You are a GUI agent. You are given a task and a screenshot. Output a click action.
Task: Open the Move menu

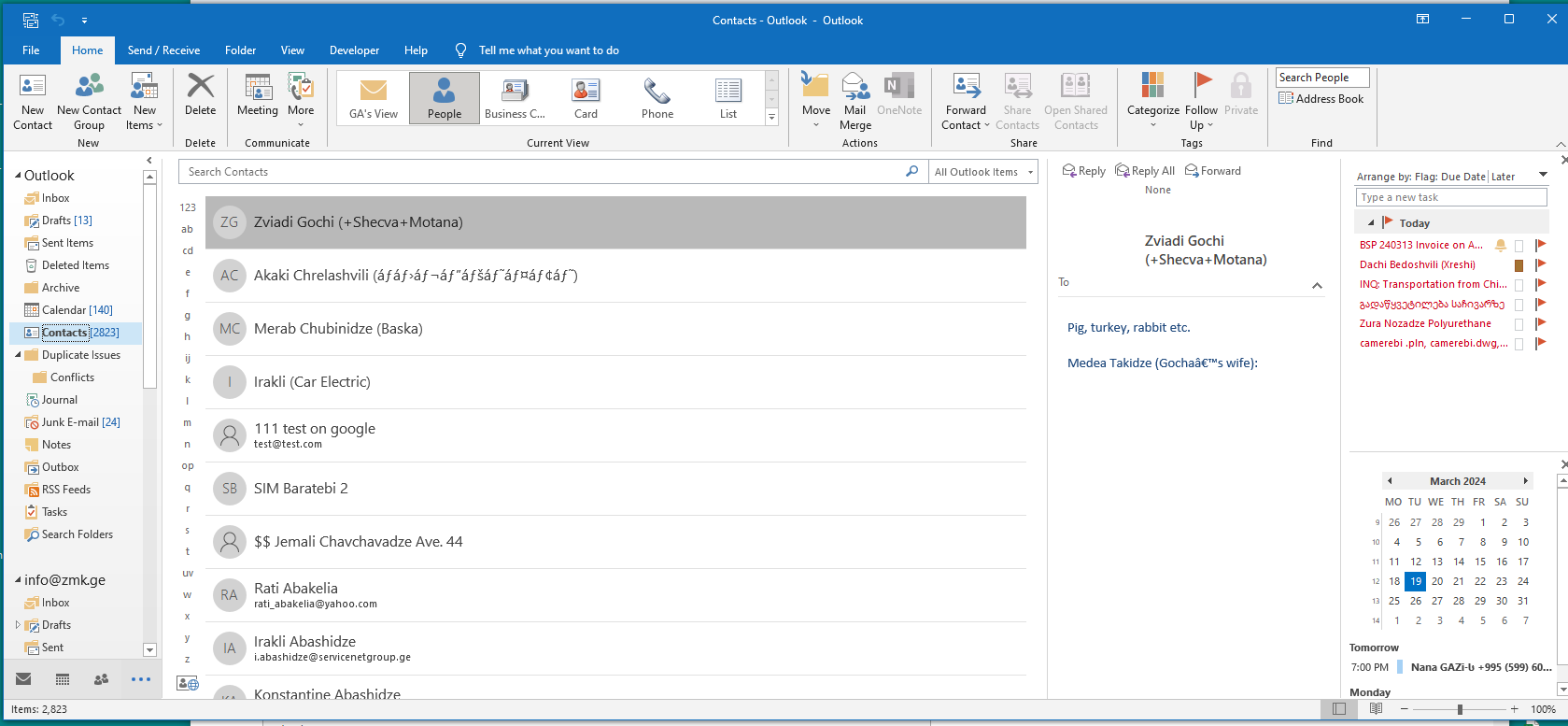click(x=815, y=100)
